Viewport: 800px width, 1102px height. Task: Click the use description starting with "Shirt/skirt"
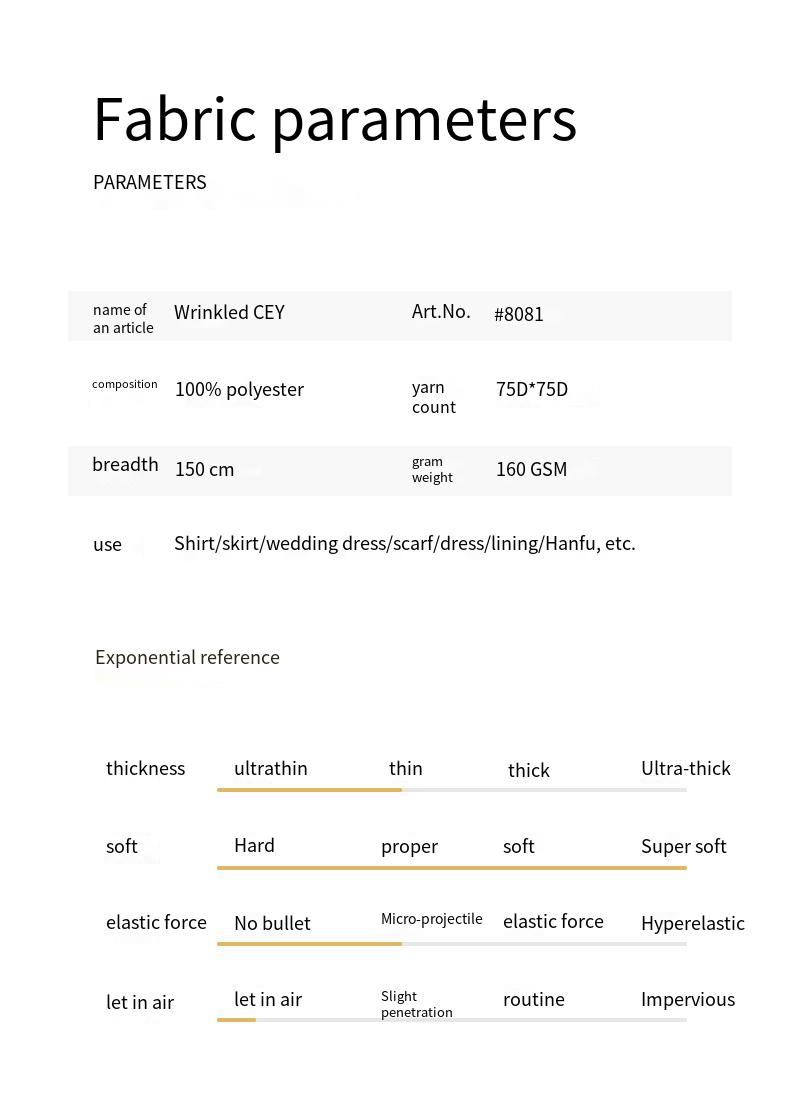405,543
